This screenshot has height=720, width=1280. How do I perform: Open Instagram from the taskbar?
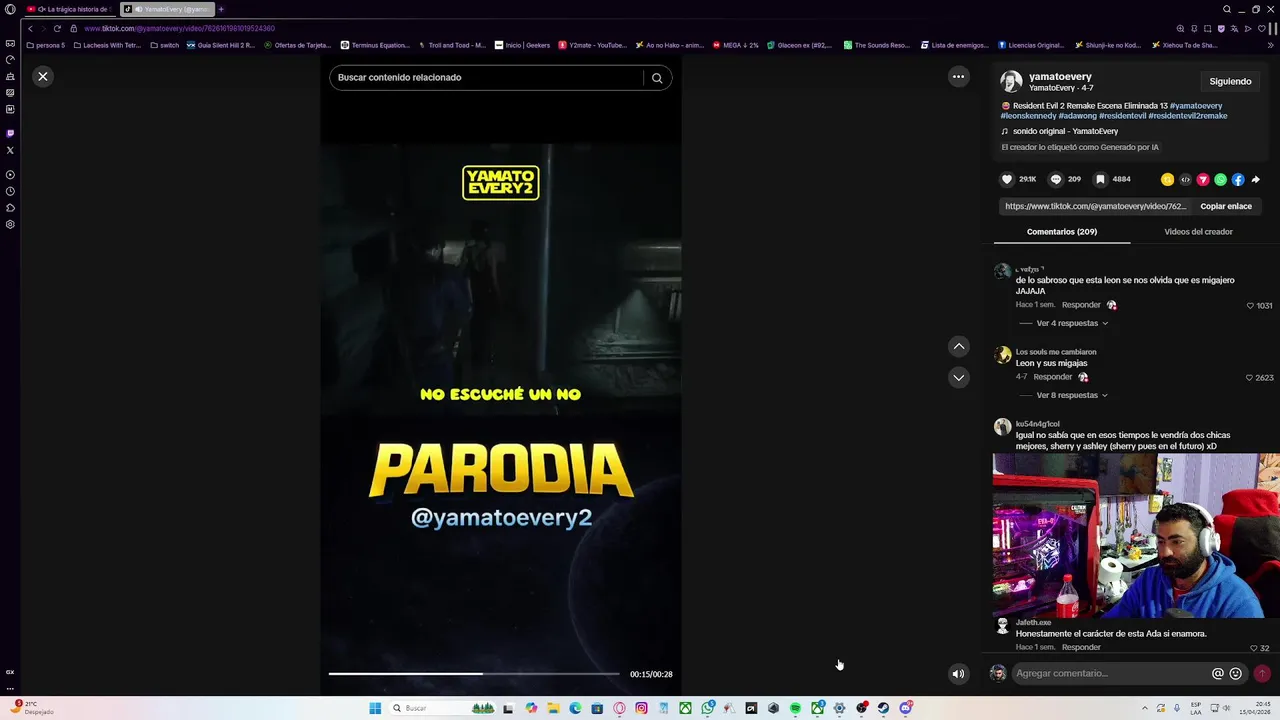click(641, 708)
